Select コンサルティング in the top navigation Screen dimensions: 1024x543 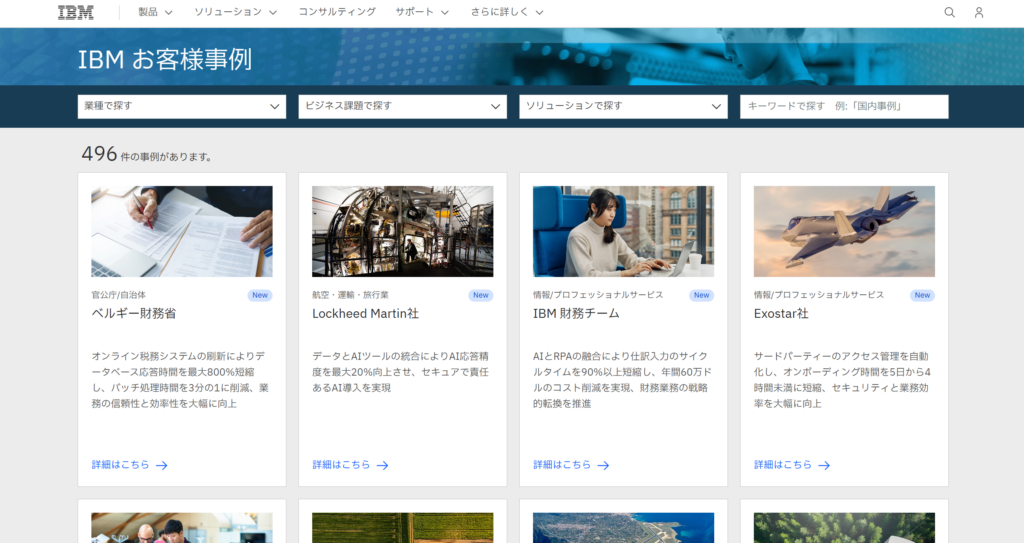point(337,12)
